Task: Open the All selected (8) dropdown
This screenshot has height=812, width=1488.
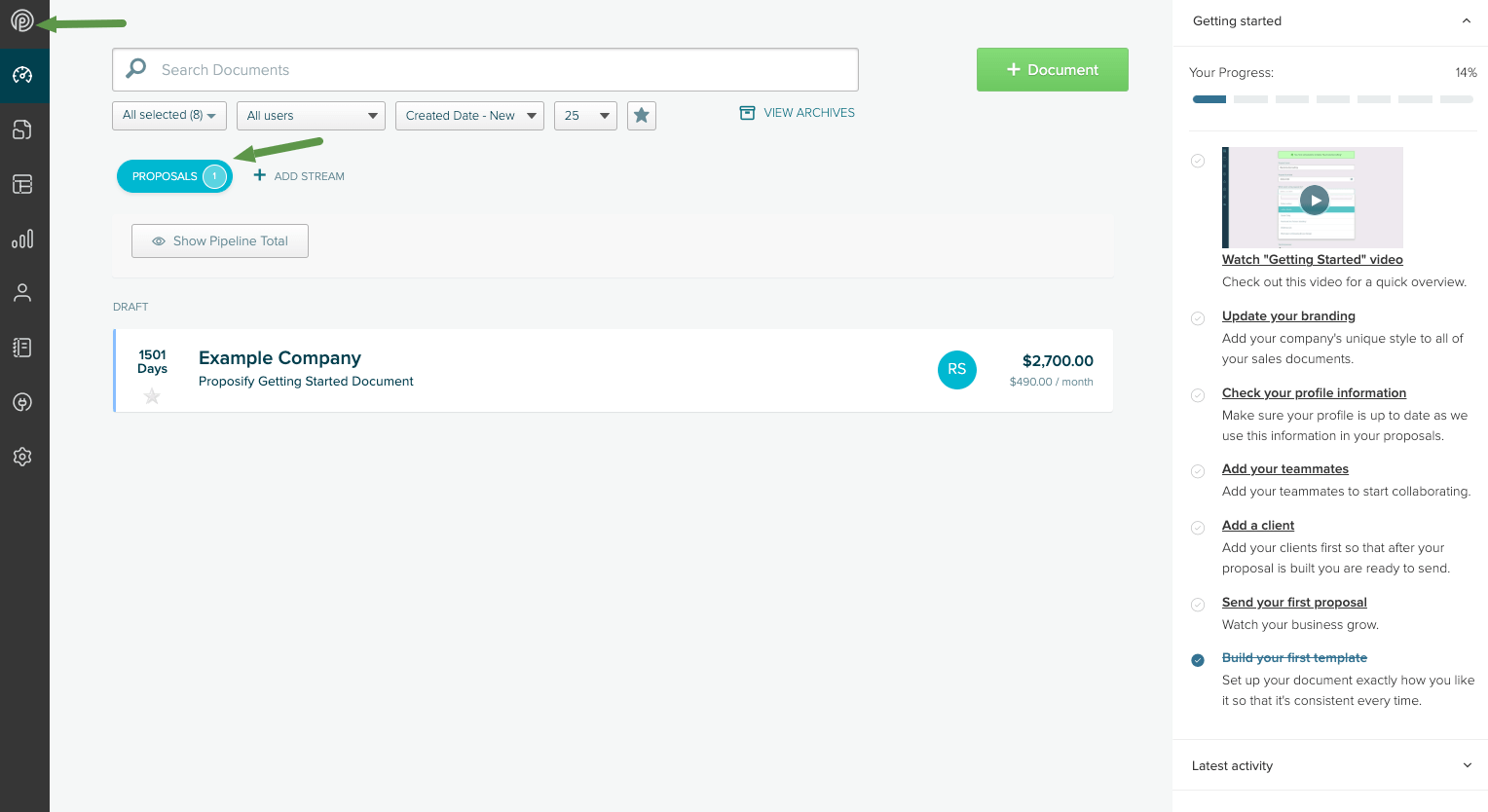Action: pyautogui.click(x=169, y=116)
